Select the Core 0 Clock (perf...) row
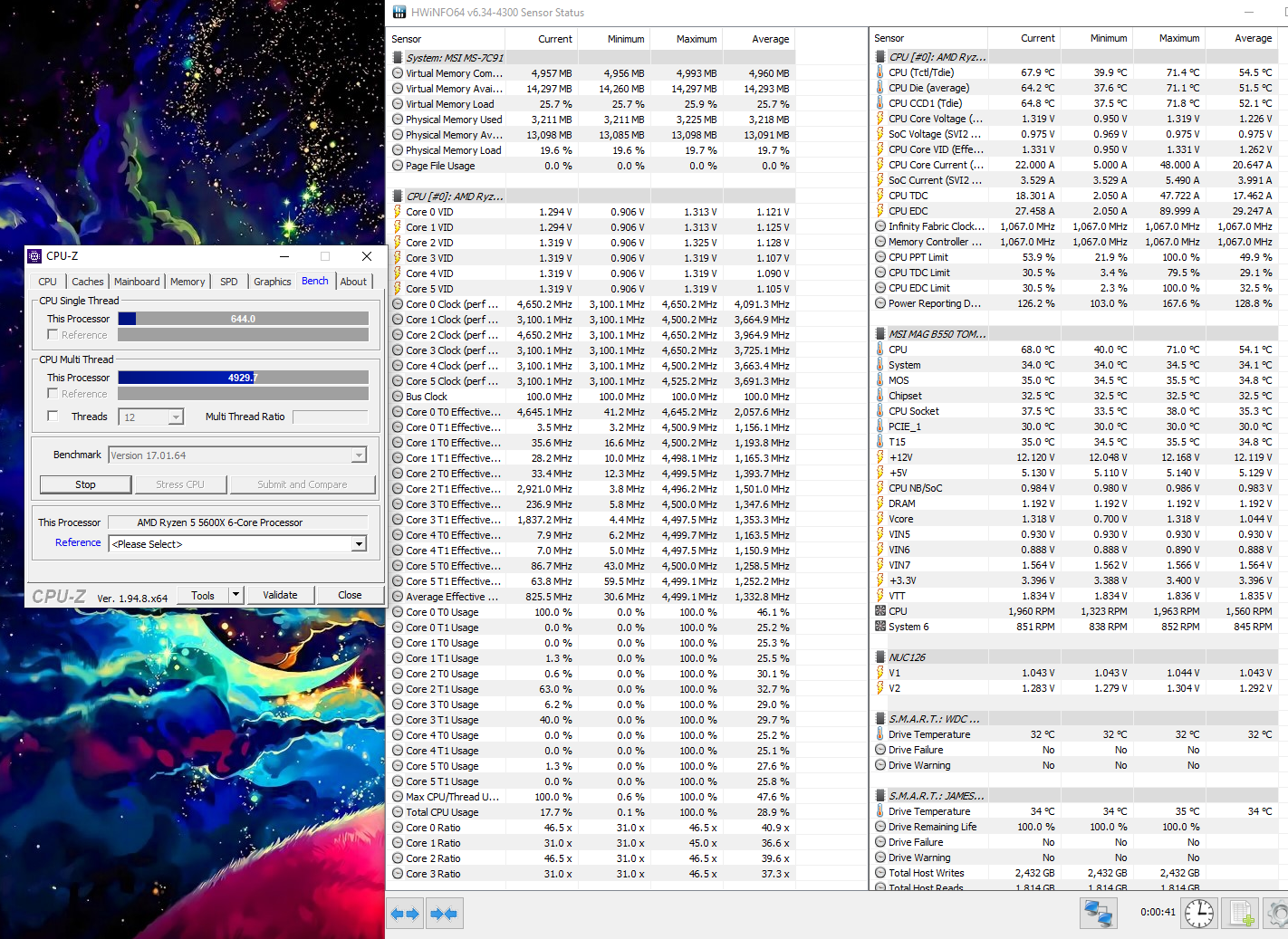The width and height of the screenshot is (1288, 939). (x=592, y=304)
